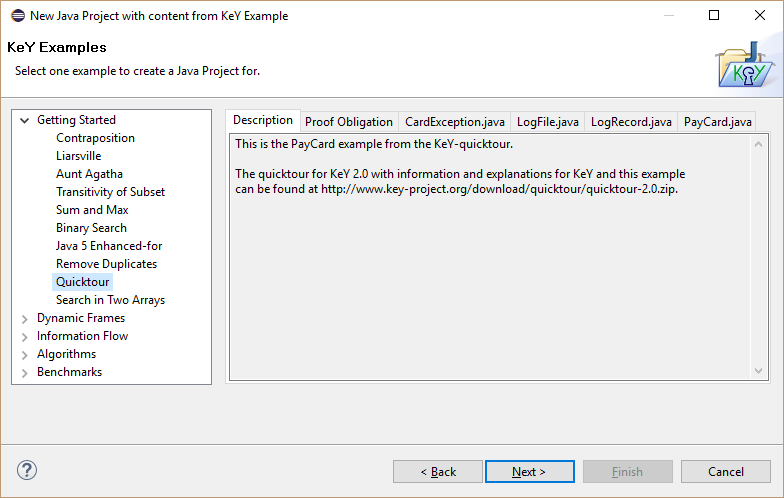Select the Algorithms label
Screen dimensions: 784x498
pos(66,354)
